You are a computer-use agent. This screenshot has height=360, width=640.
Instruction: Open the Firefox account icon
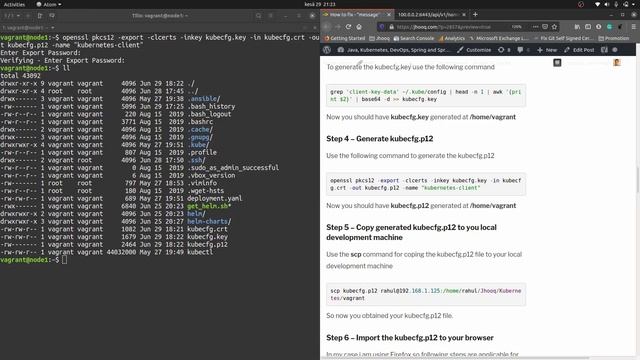pos(598,27)
